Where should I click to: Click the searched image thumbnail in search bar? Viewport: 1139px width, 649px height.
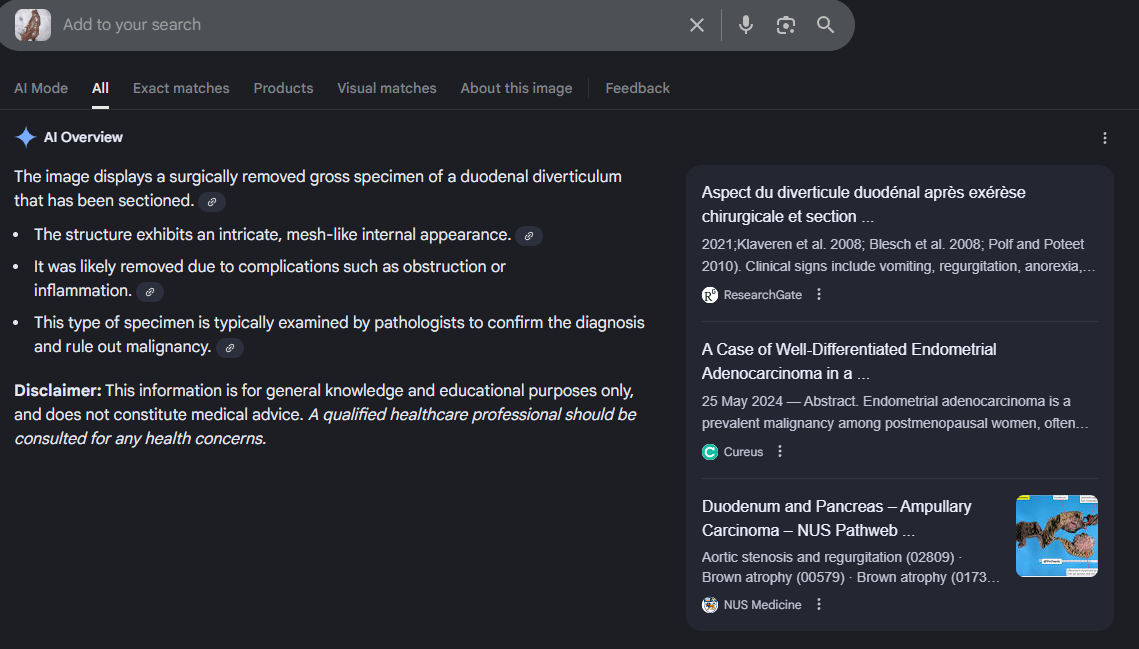pyautogui.click(x=33, y=25)
